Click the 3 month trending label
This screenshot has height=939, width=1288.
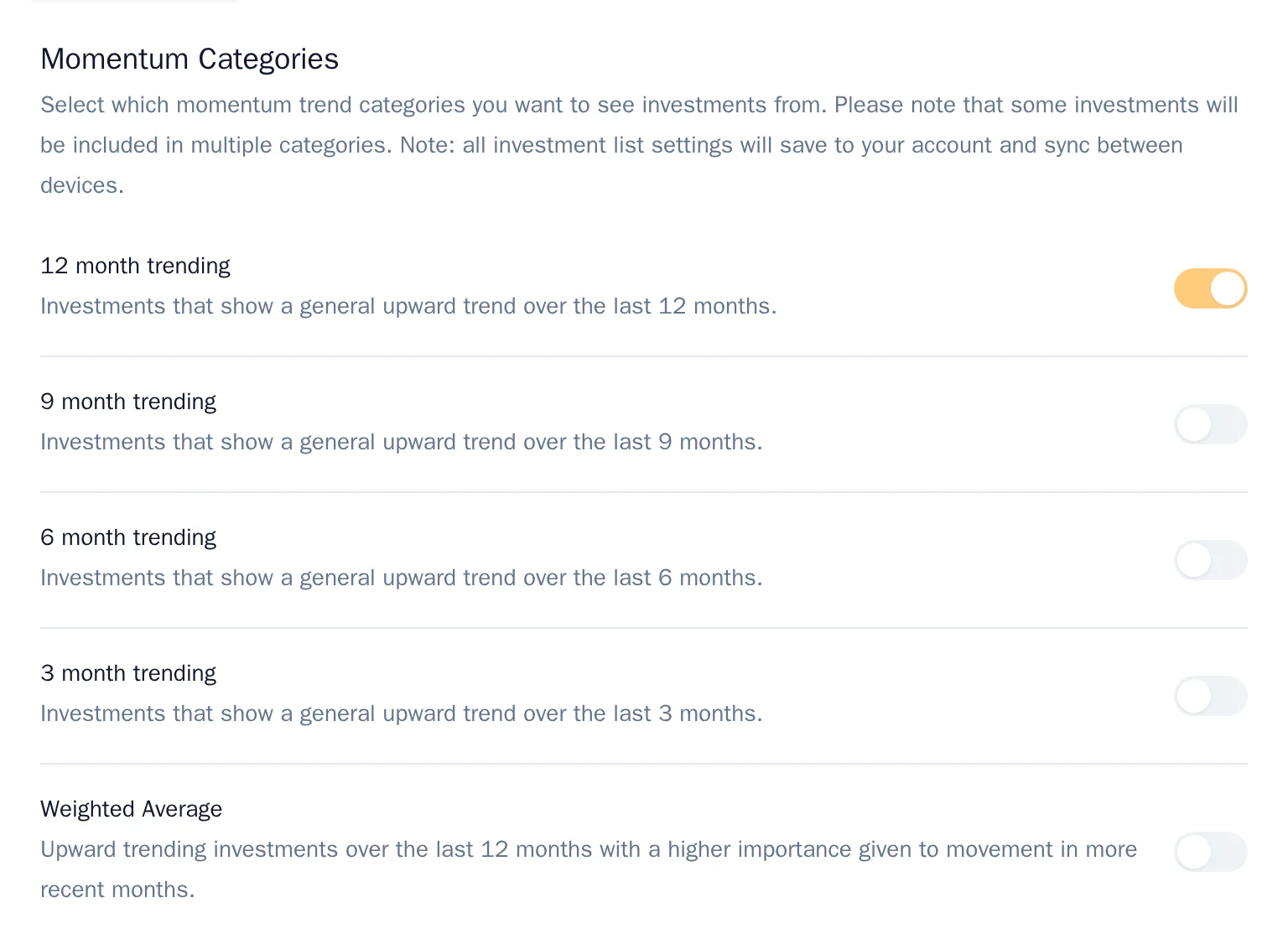point(128,673)
